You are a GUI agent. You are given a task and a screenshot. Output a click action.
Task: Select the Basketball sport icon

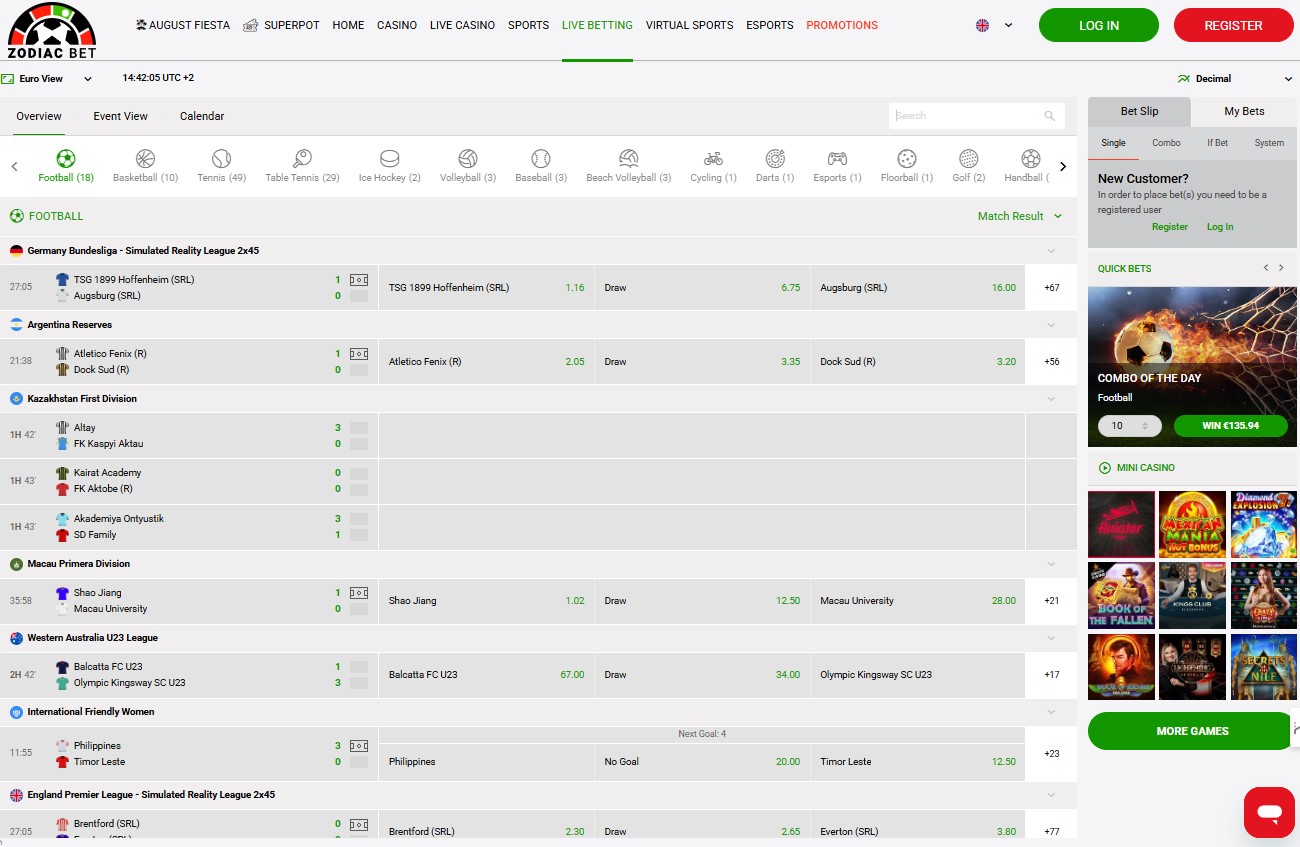[x=145, y=159]
